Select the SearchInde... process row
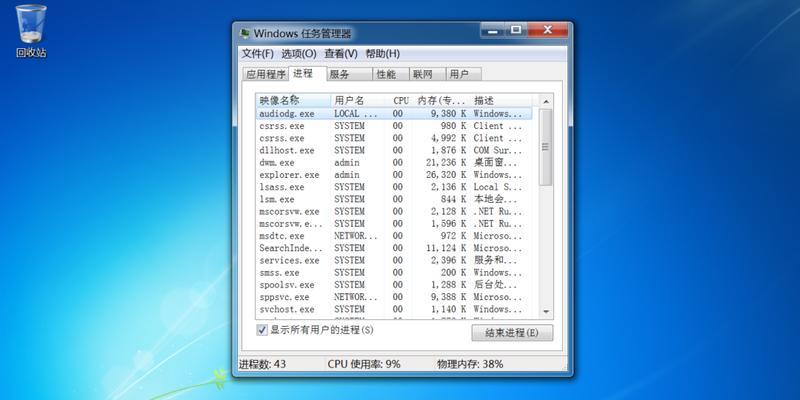 (x=394, y=248)
